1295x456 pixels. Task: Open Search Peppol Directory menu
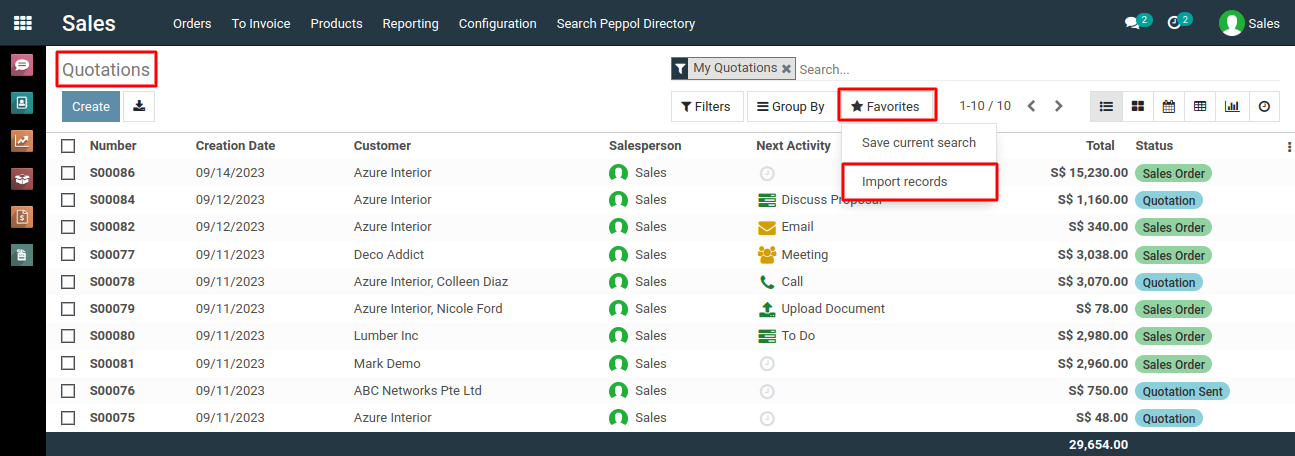pos(626,23)
